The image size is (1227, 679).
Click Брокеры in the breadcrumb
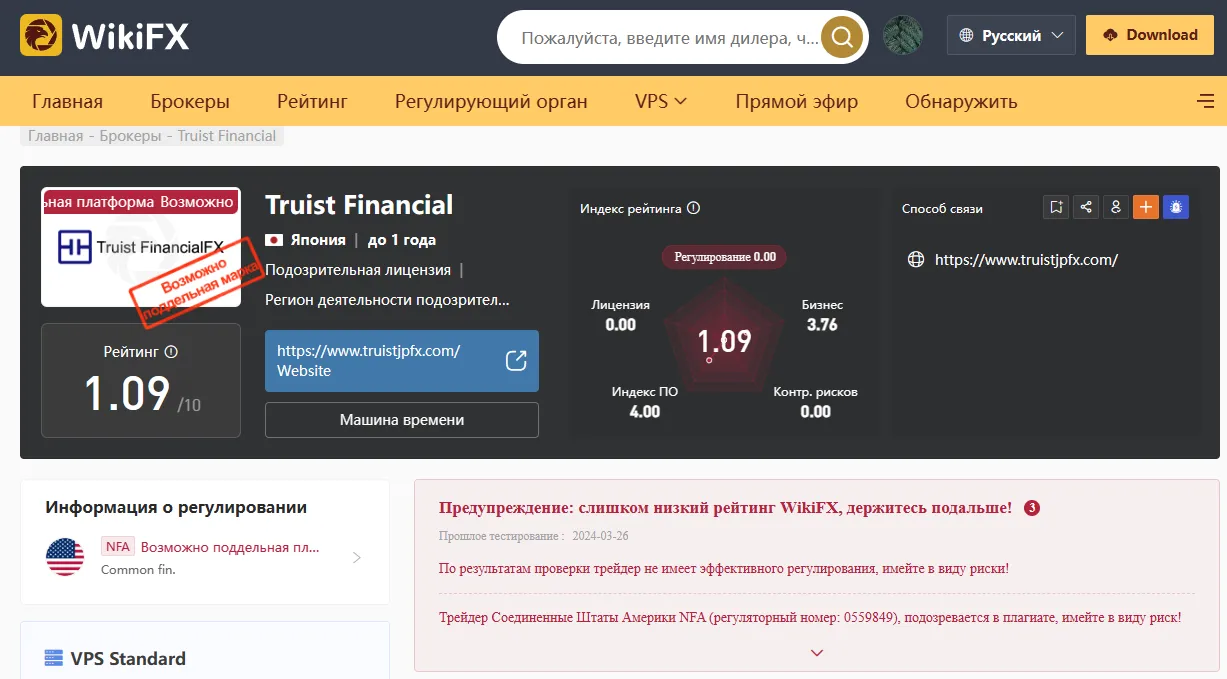click(x=130, y=136)
